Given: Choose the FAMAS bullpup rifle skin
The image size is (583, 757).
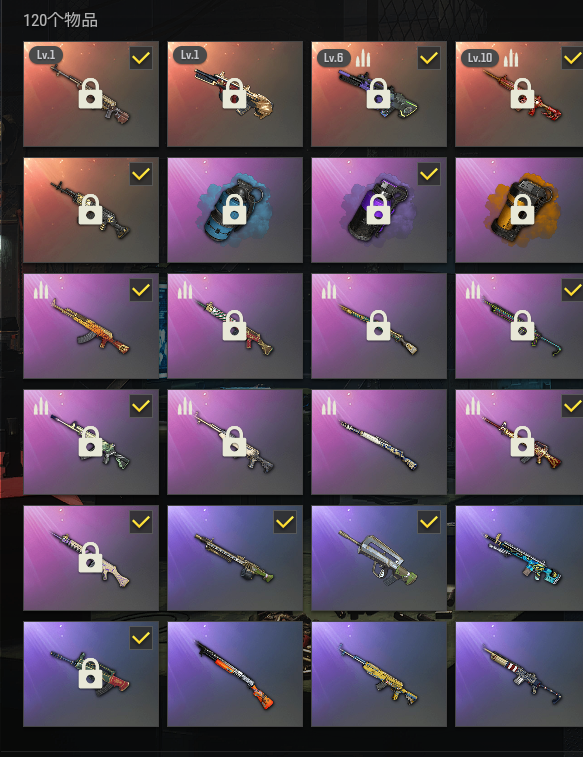Looking at the screenshot, I should pos(379,558).
